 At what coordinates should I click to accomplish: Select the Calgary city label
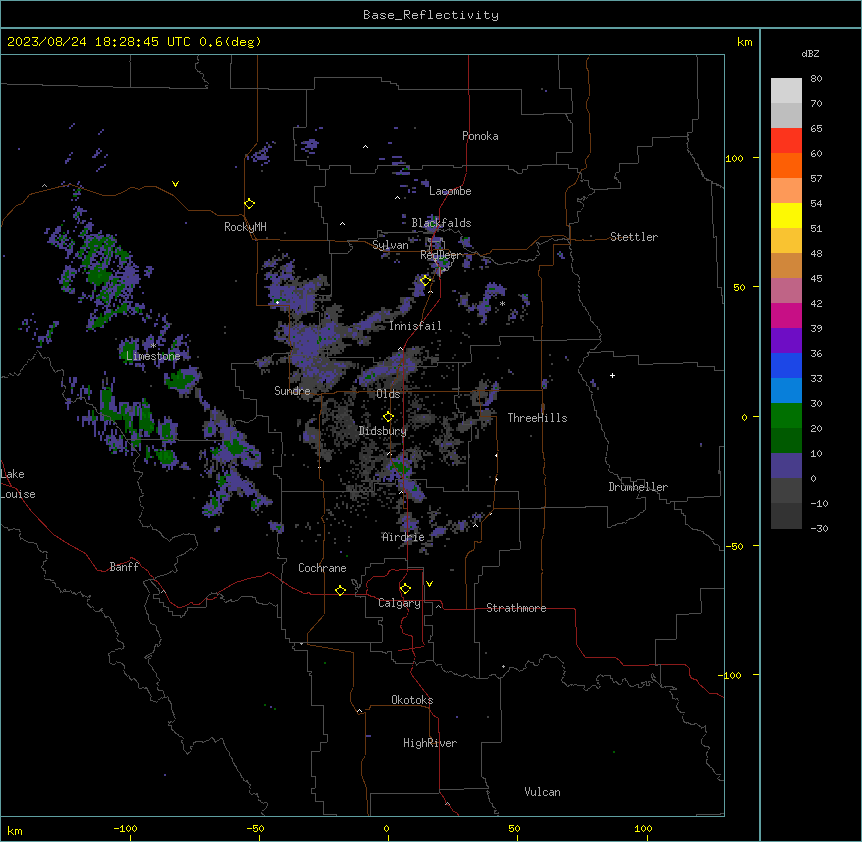pos(399,603)
